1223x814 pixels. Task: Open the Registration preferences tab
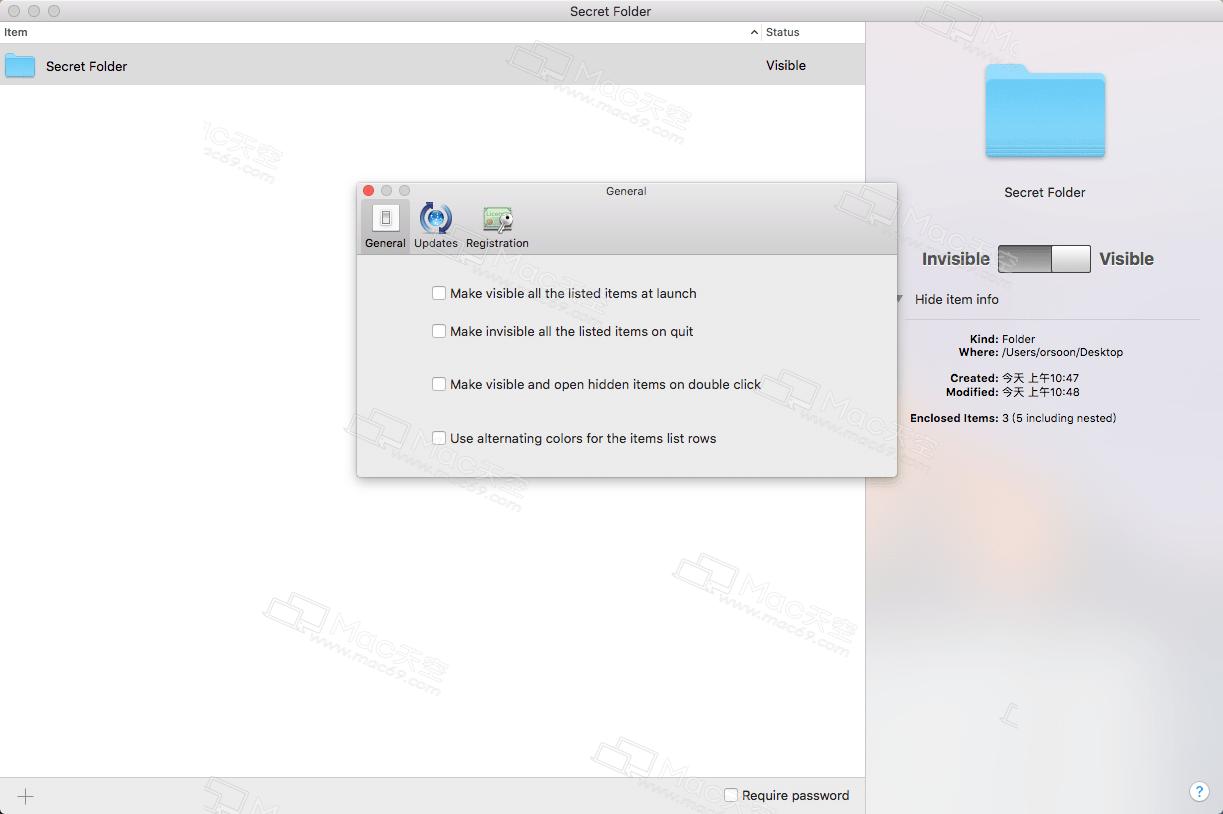point(497,226)
